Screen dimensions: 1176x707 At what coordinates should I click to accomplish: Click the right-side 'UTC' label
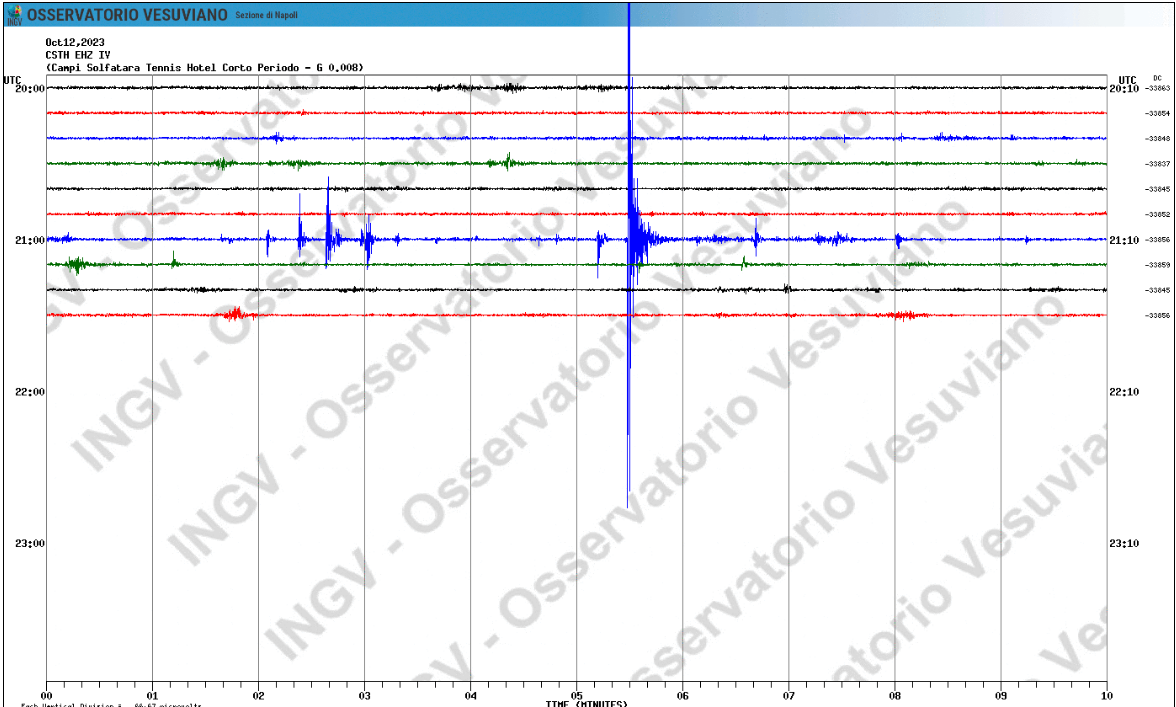(1127, 79)
